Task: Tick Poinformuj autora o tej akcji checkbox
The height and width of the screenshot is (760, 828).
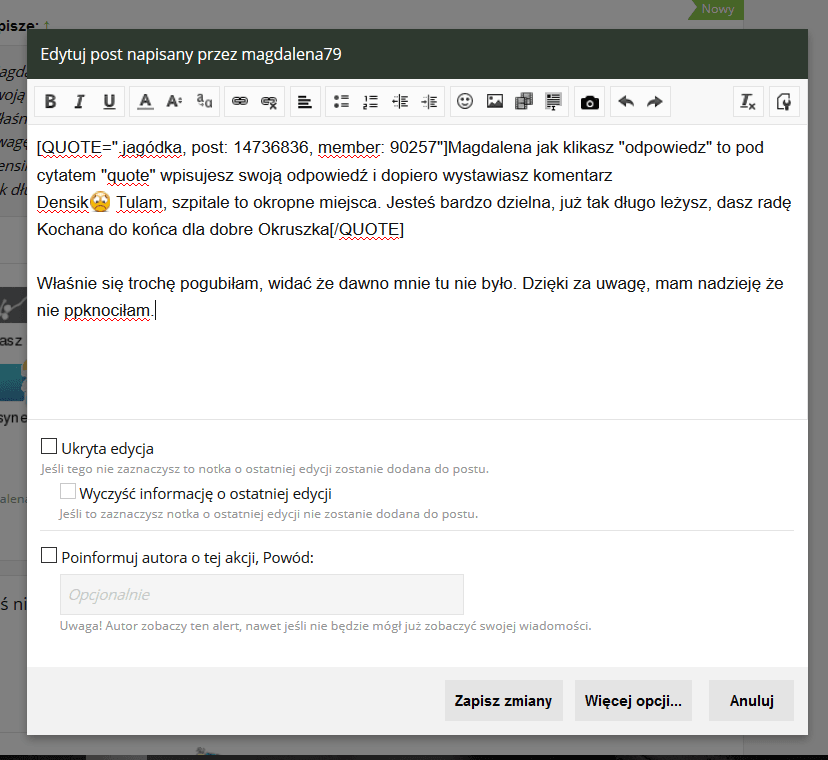Action: (x=48, y=556)
